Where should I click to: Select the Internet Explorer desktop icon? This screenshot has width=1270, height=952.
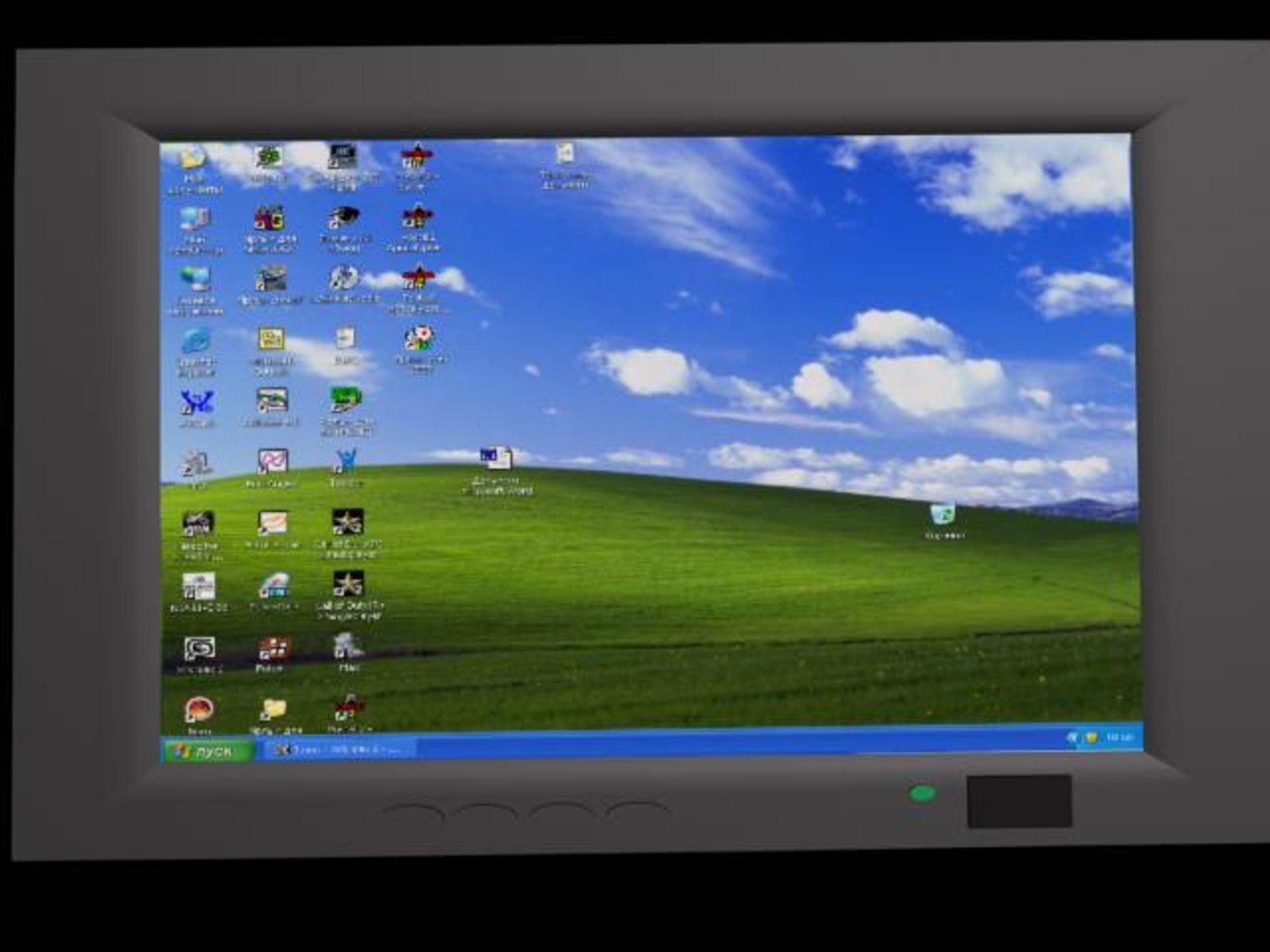[x=195, y=340]
